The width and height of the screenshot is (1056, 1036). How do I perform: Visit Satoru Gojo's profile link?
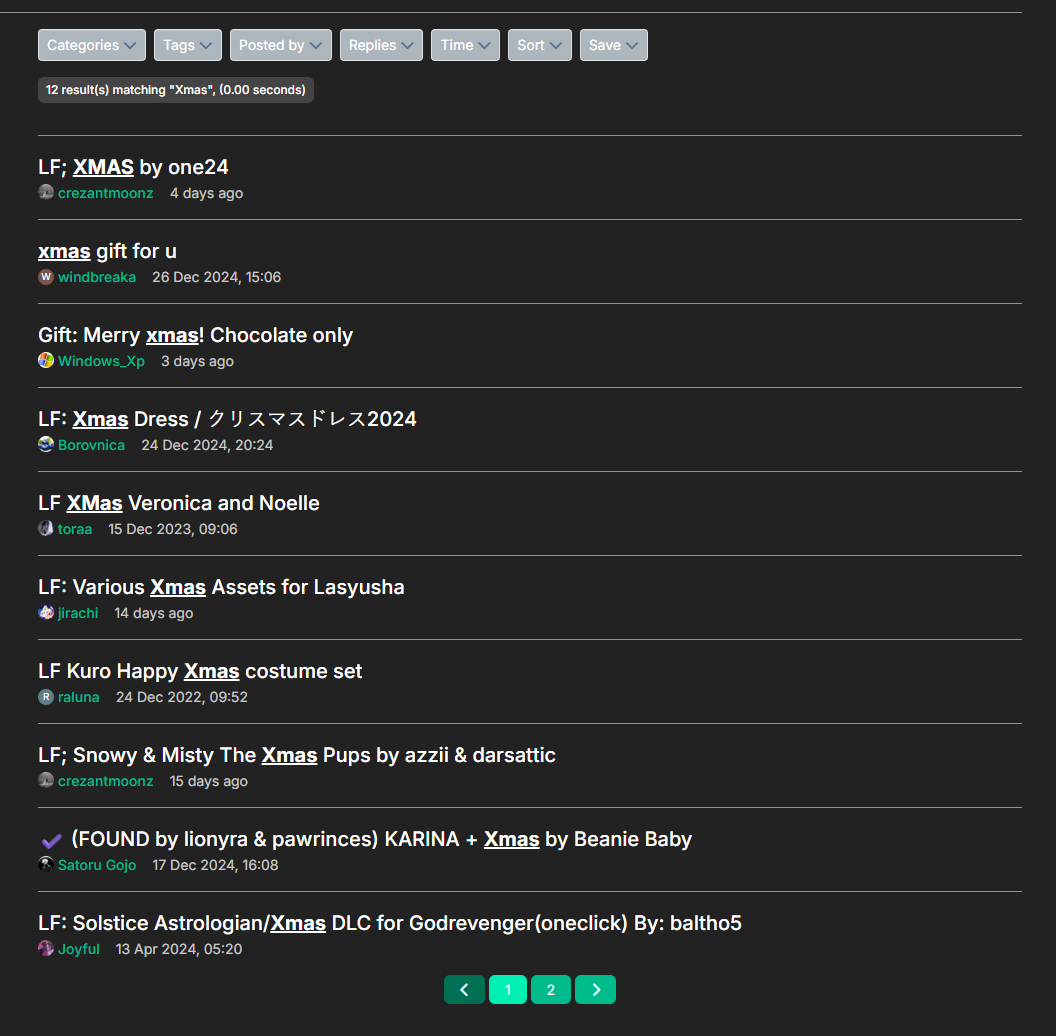point(97,865)
